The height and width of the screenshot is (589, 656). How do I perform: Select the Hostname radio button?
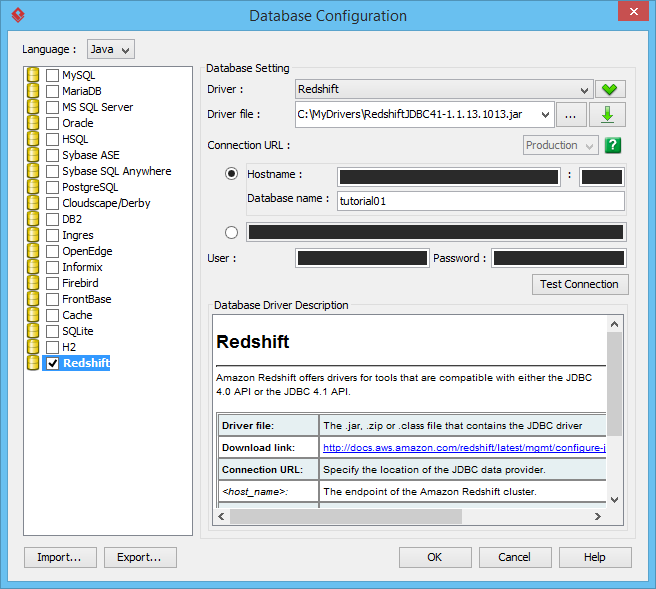point(231,174)
